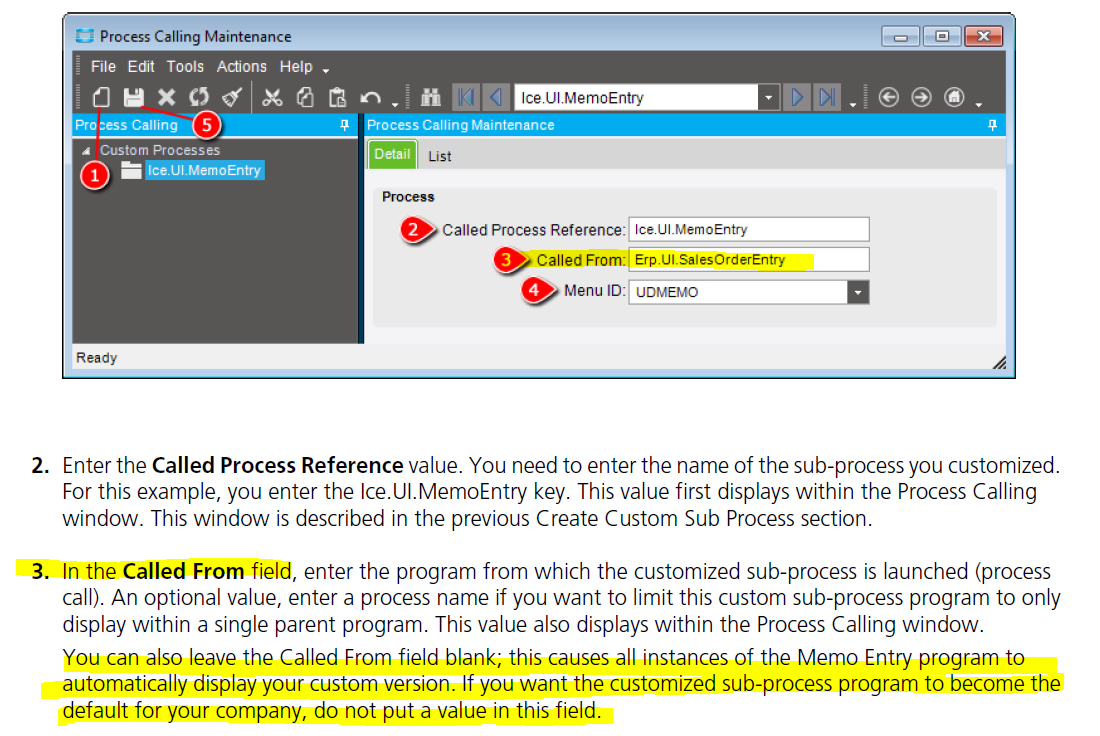Viewport: 1100px width, 736px height.
Task: Open the toolbar options arrow after Home
Action: pyautogui.click(x=979, y=105)
